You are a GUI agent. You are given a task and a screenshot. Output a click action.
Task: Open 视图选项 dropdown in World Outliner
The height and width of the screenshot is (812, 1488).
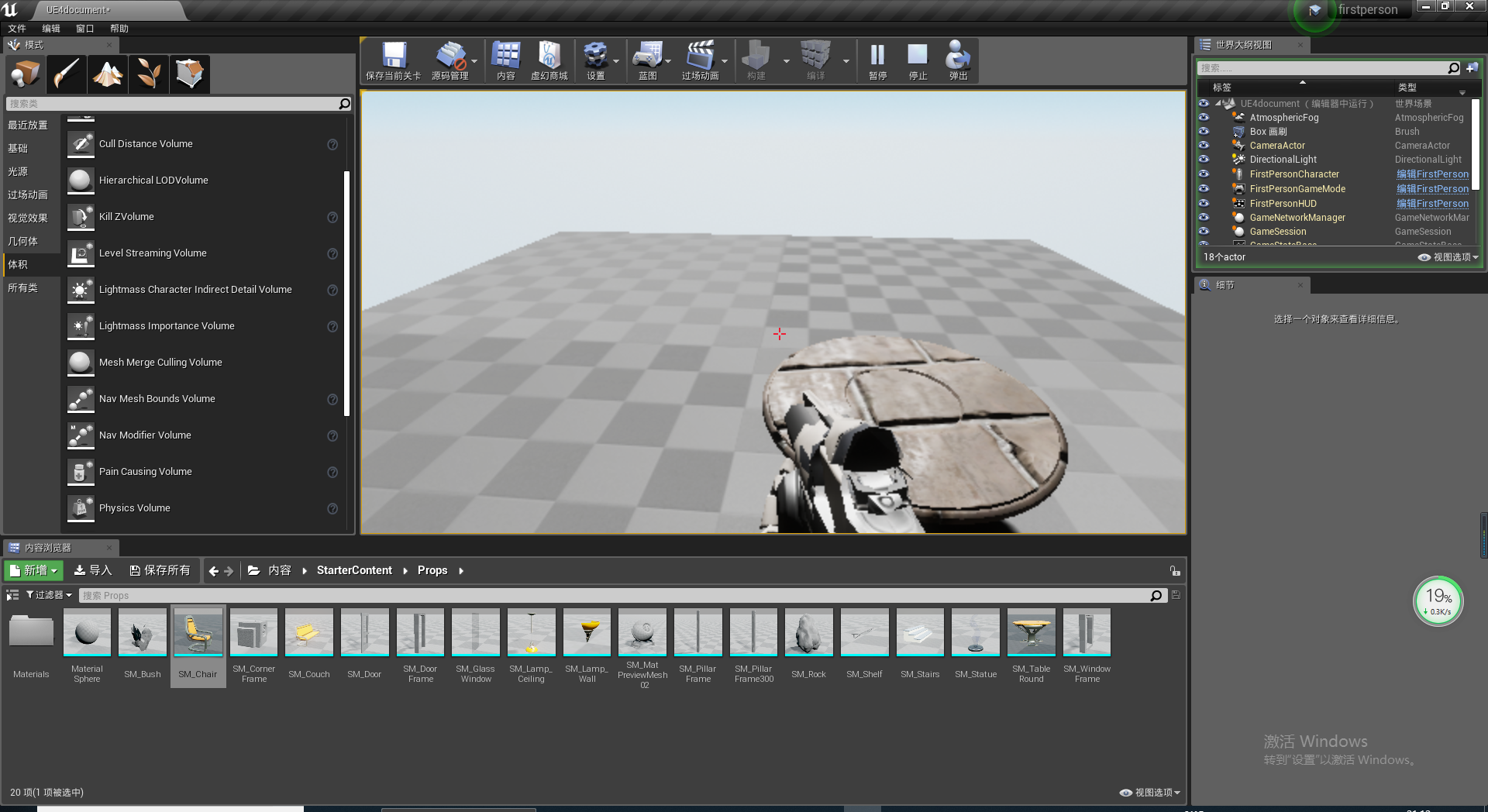[1448, 257]
